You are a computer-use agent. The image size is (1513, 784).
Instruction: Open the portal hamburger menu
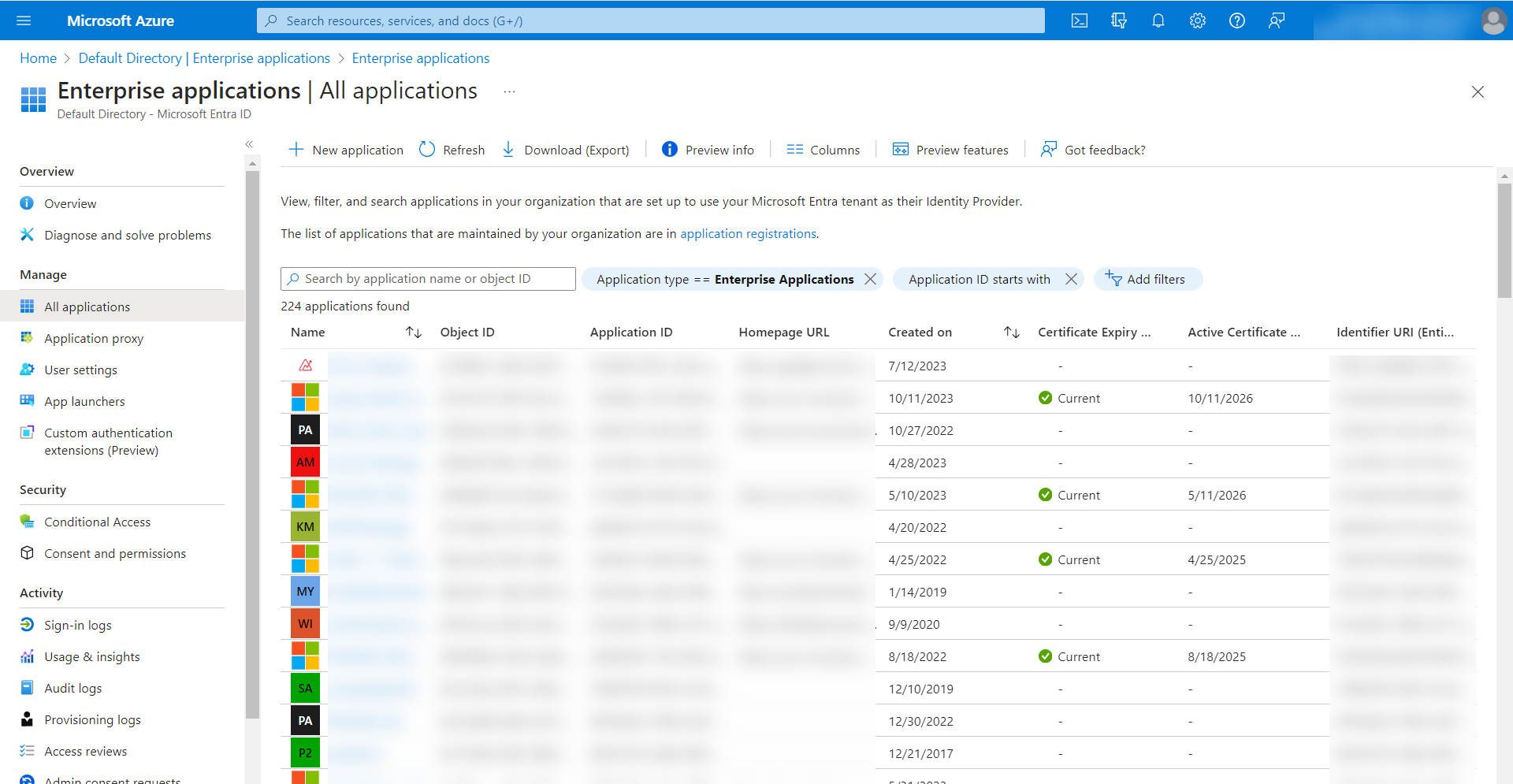click(24, 20)
